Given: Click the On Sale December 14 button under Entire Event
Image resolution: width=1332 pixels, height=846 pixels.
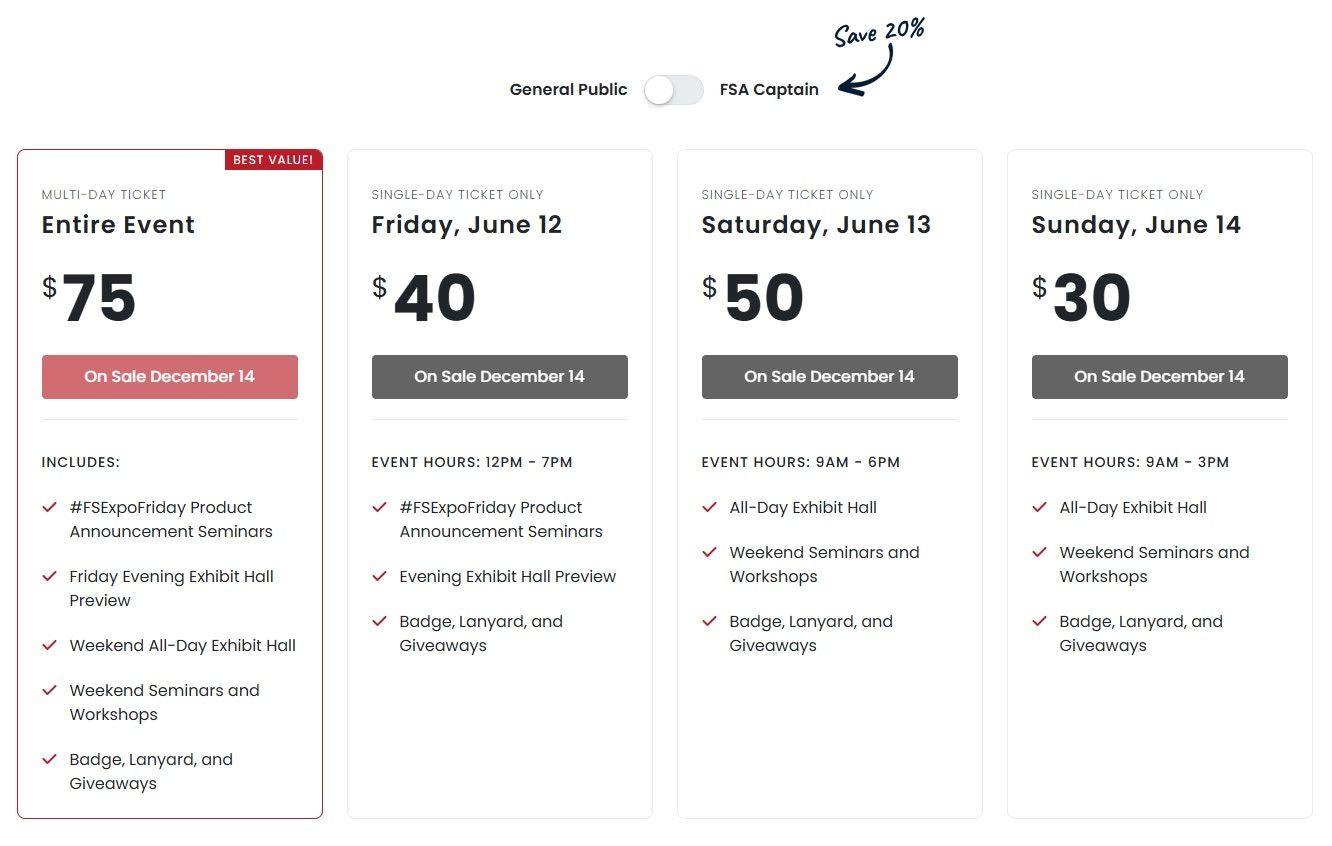Looking at the screenshot, I should pos(169,377).
